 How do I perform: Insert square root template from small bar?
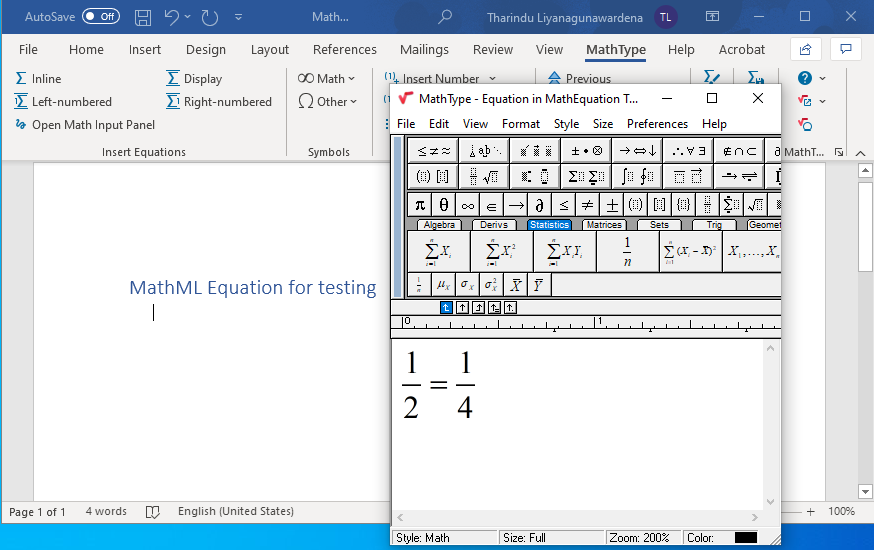tap(755, 205)
